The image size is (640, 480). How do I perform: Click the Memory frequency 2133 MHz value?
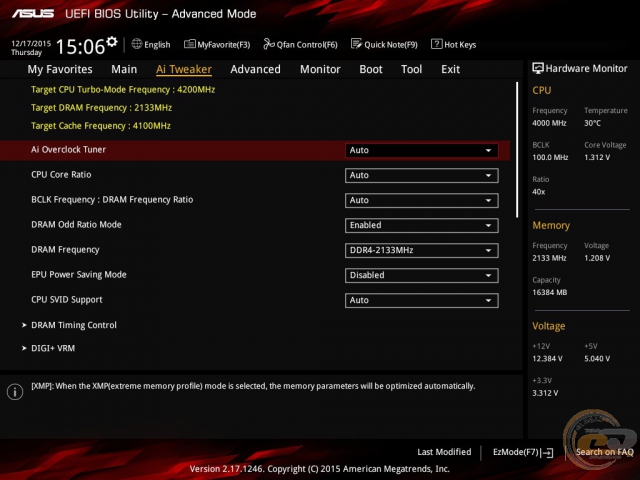549,258
